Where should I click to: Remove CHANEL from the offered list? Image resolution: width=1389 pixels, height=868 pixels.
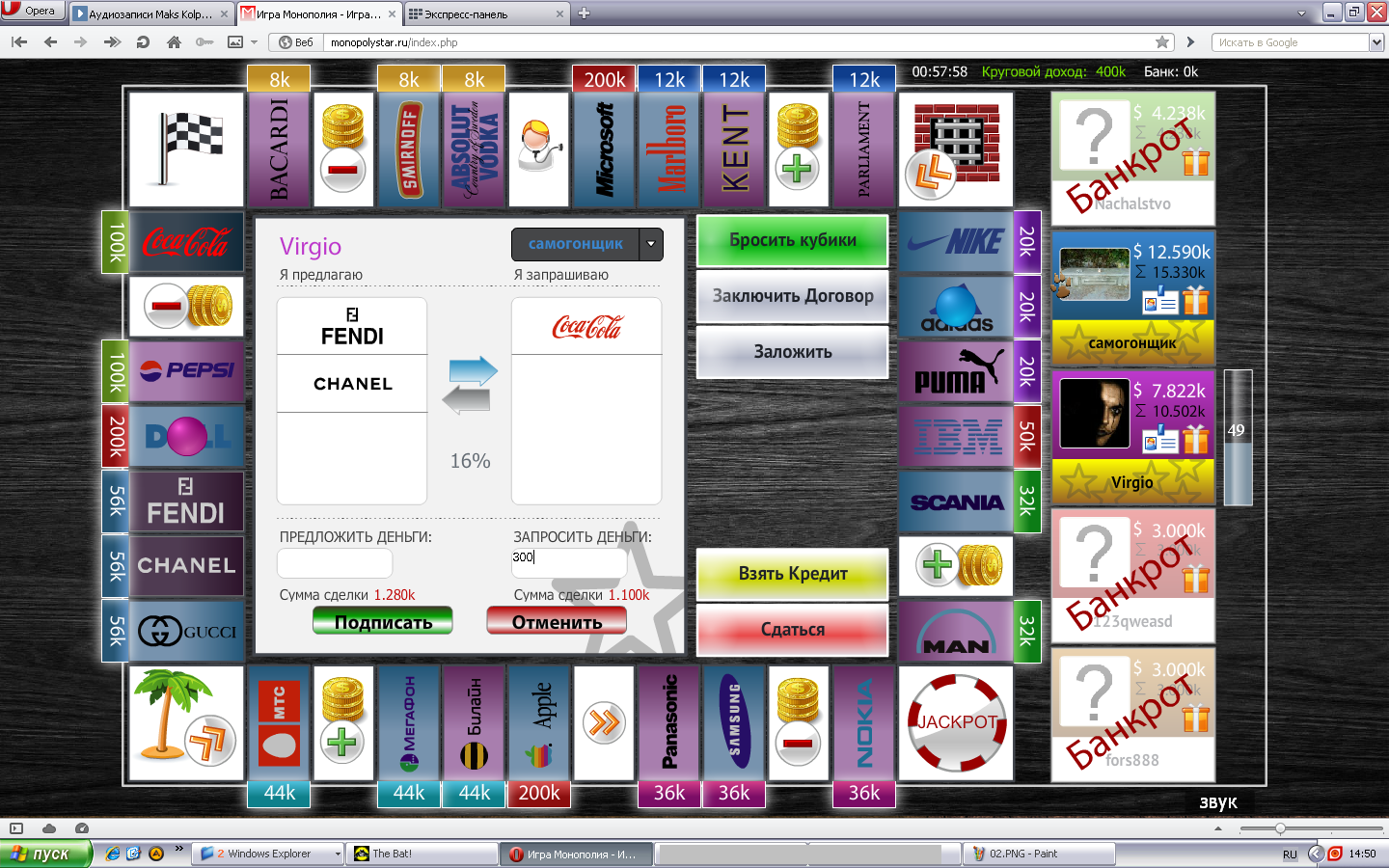coord(352,384)
